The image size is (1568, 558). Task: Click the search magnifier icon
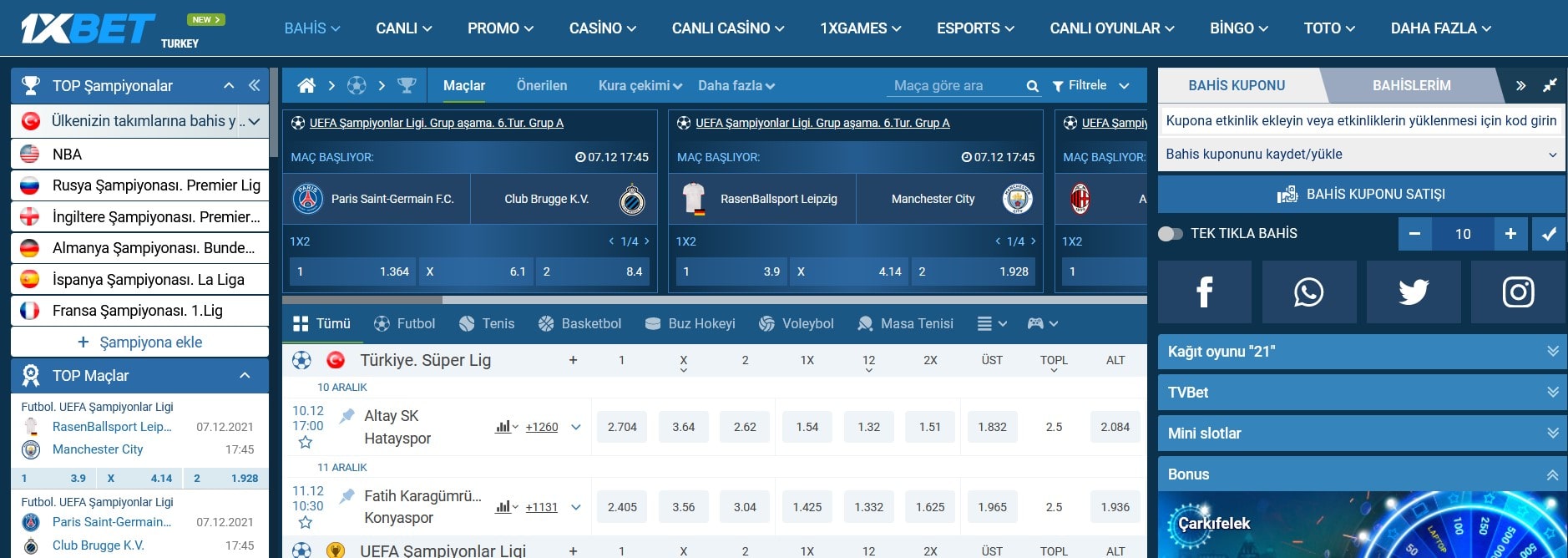pos(1033,86)
